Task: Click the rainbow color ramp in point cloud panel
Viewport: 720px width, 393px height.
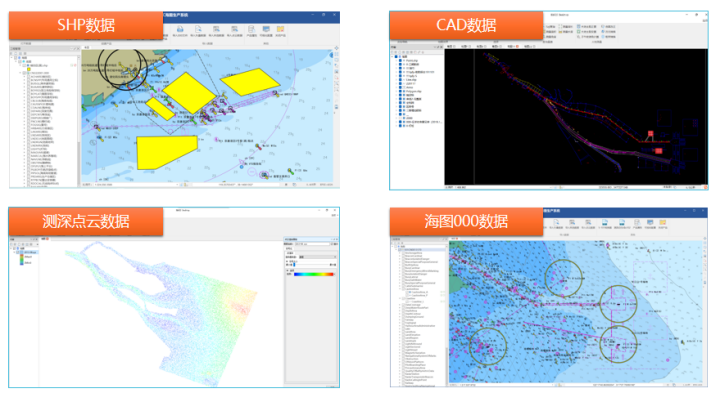Action: pos(314,274)
